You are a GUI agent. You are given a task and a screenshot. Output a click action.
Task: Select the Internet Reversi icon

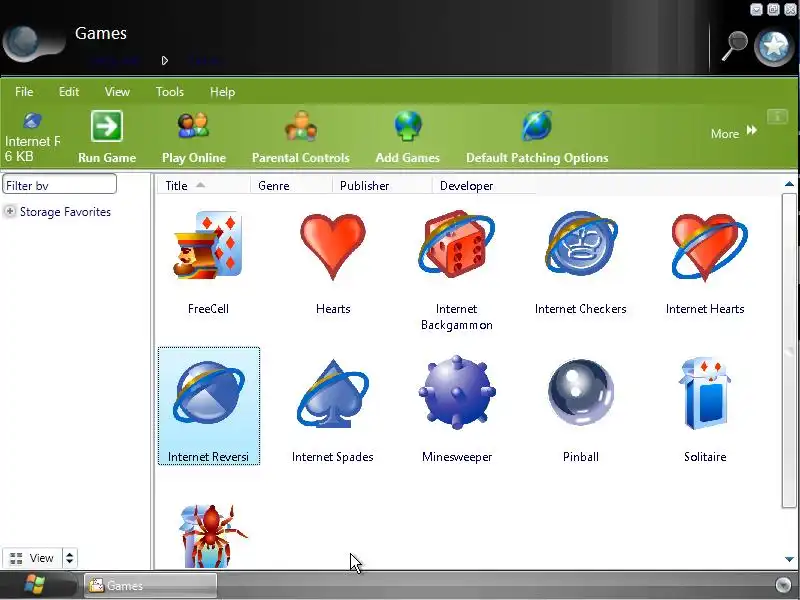[209, 393]
